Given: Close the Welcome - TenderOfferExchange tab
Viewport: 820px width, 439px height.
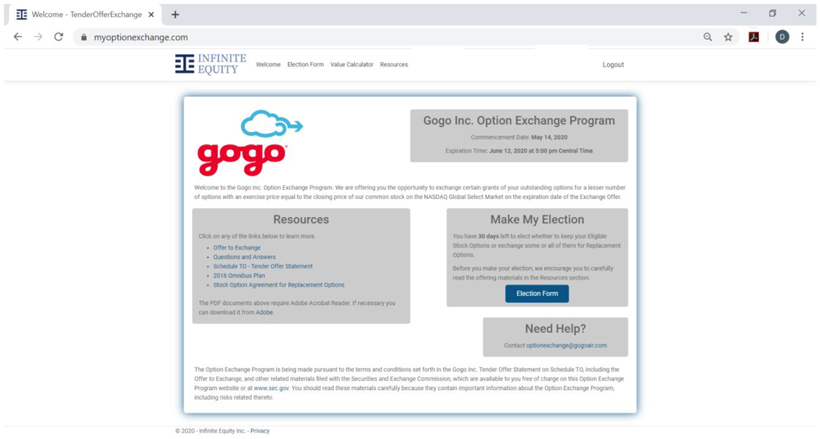Looking at the screenshot, I should pyautogui.click(x=151, y=15).
